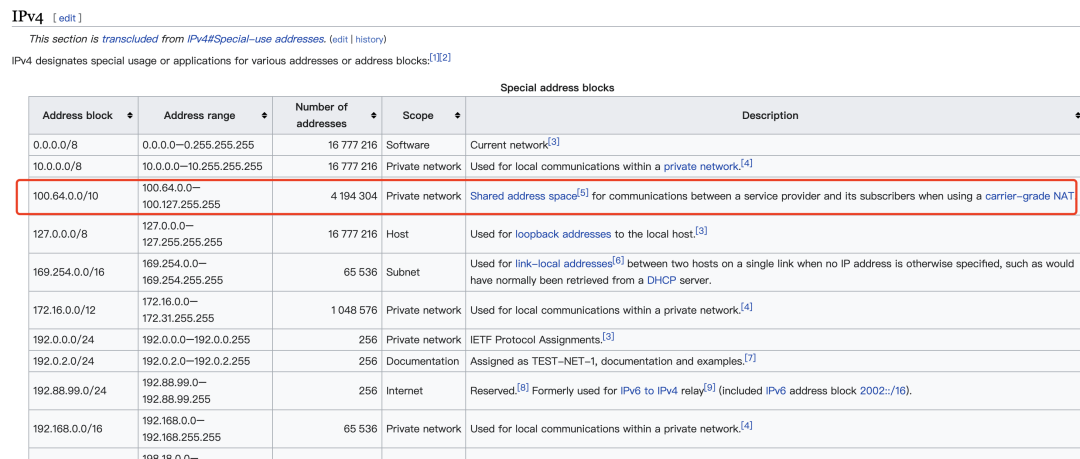Open the link-local addresses link
Screen dimensions: 1080x459
(563, 263)
